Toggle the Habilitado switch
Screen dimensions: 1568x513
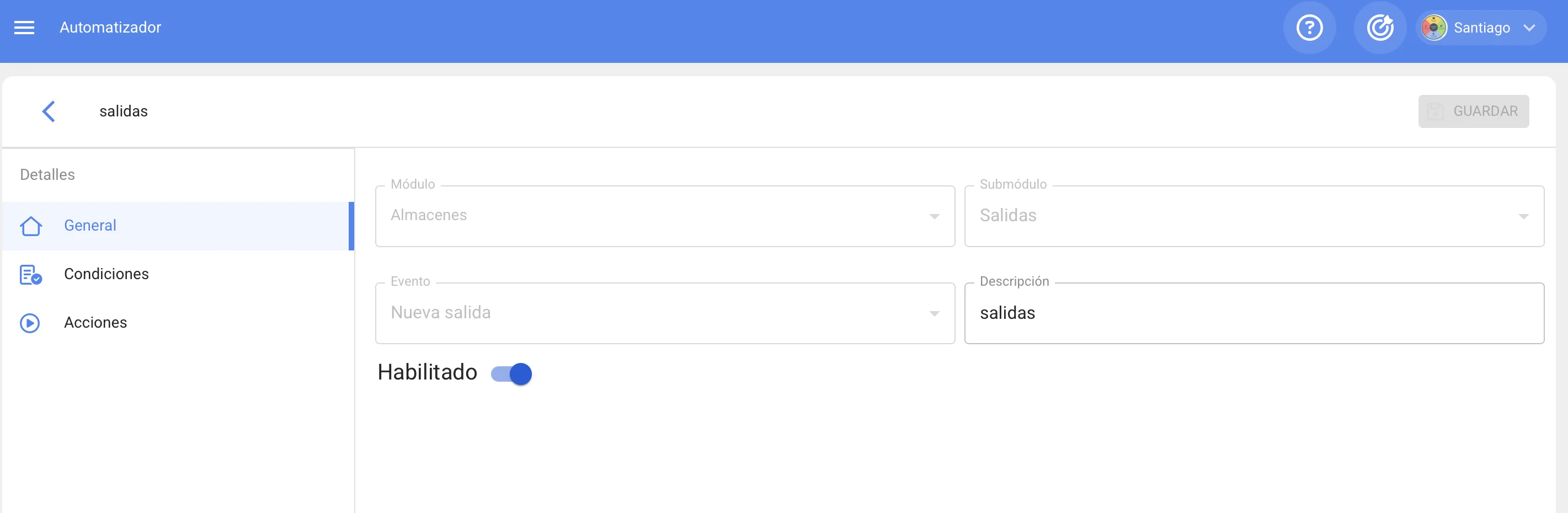point(511,373)
